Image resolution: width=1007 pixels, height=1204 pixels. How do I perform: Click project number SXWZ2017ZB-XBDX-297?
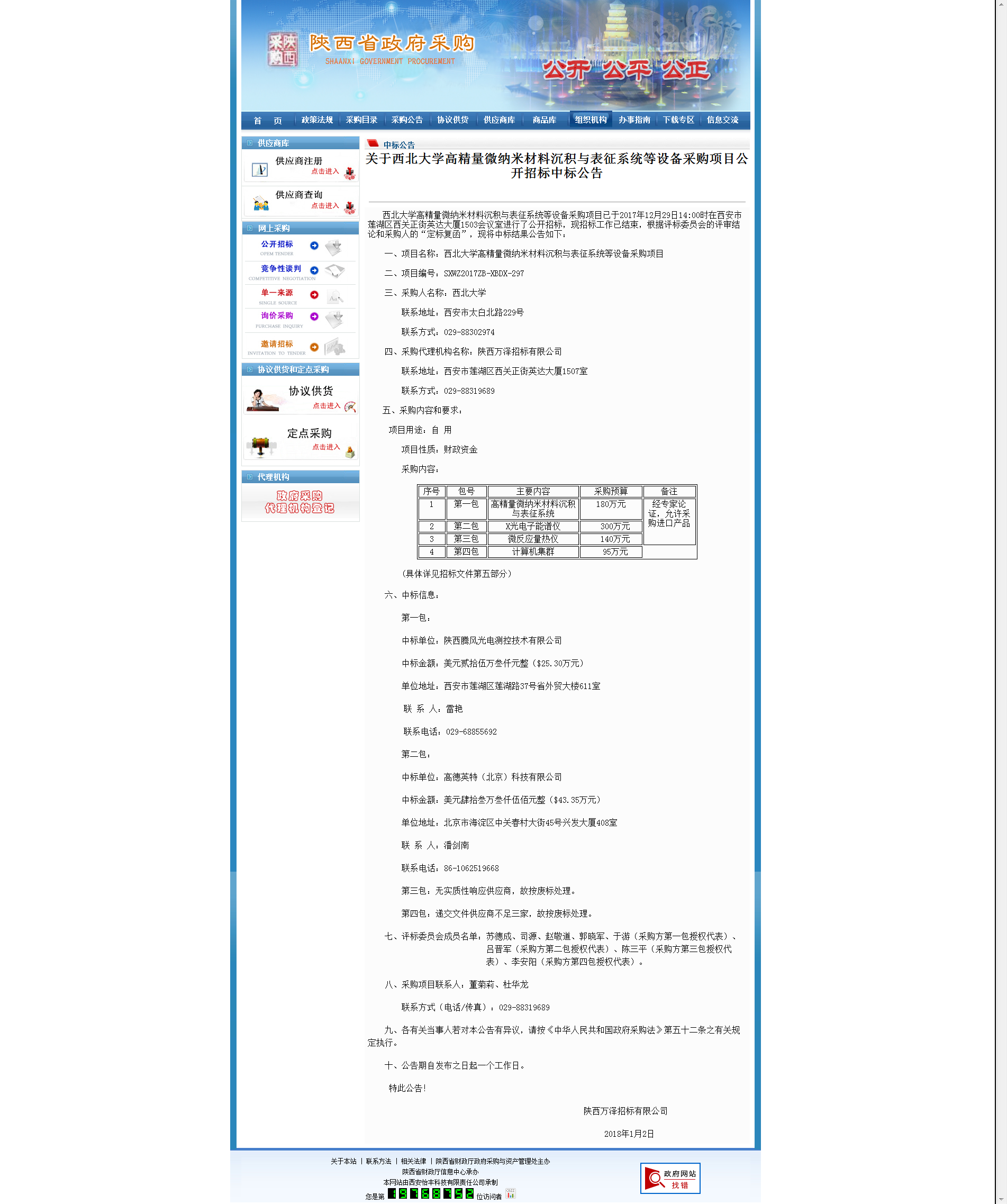(x=484, y=274)
